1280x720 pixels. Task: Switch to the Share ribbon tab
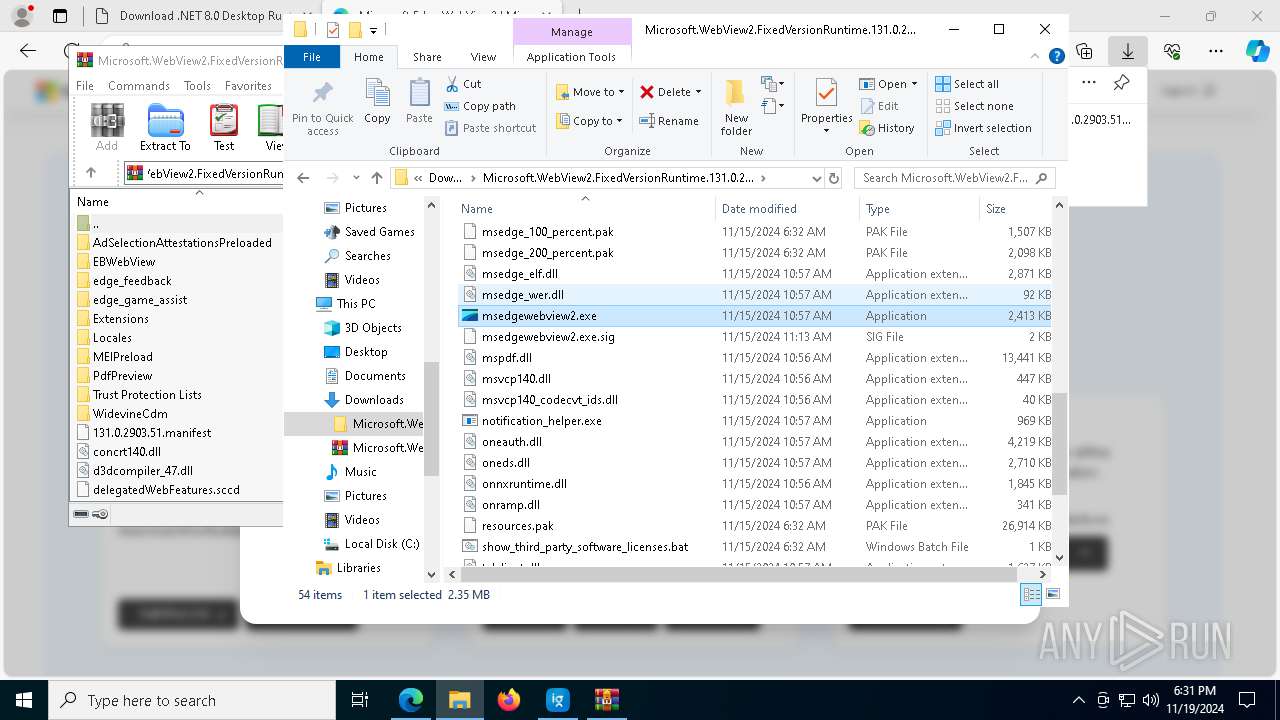tap(427, 57)
